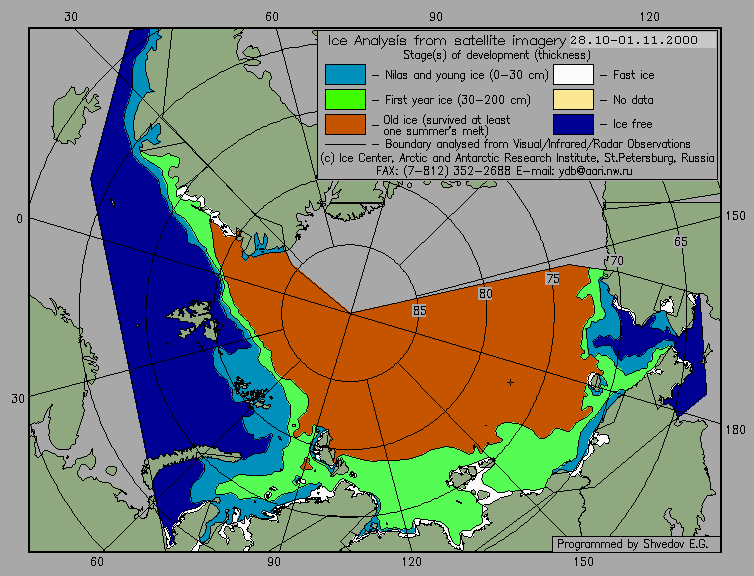Click the top-edge longitude label 60
The width and height of the screenshot is (754, 576).
[x=272, y=17]
